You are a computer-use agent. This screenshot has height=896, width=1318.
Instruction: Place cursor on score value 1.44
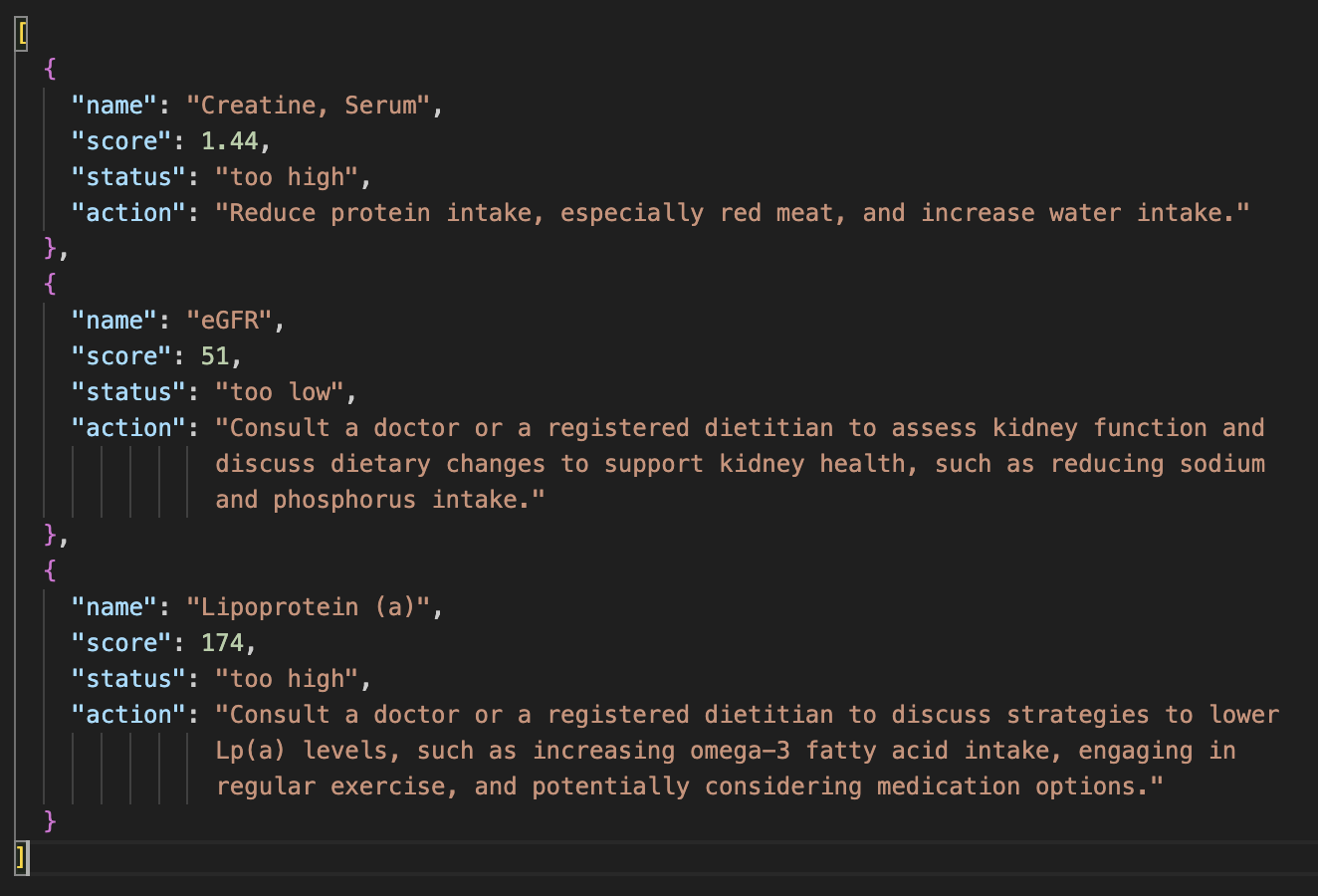[230, 141]
